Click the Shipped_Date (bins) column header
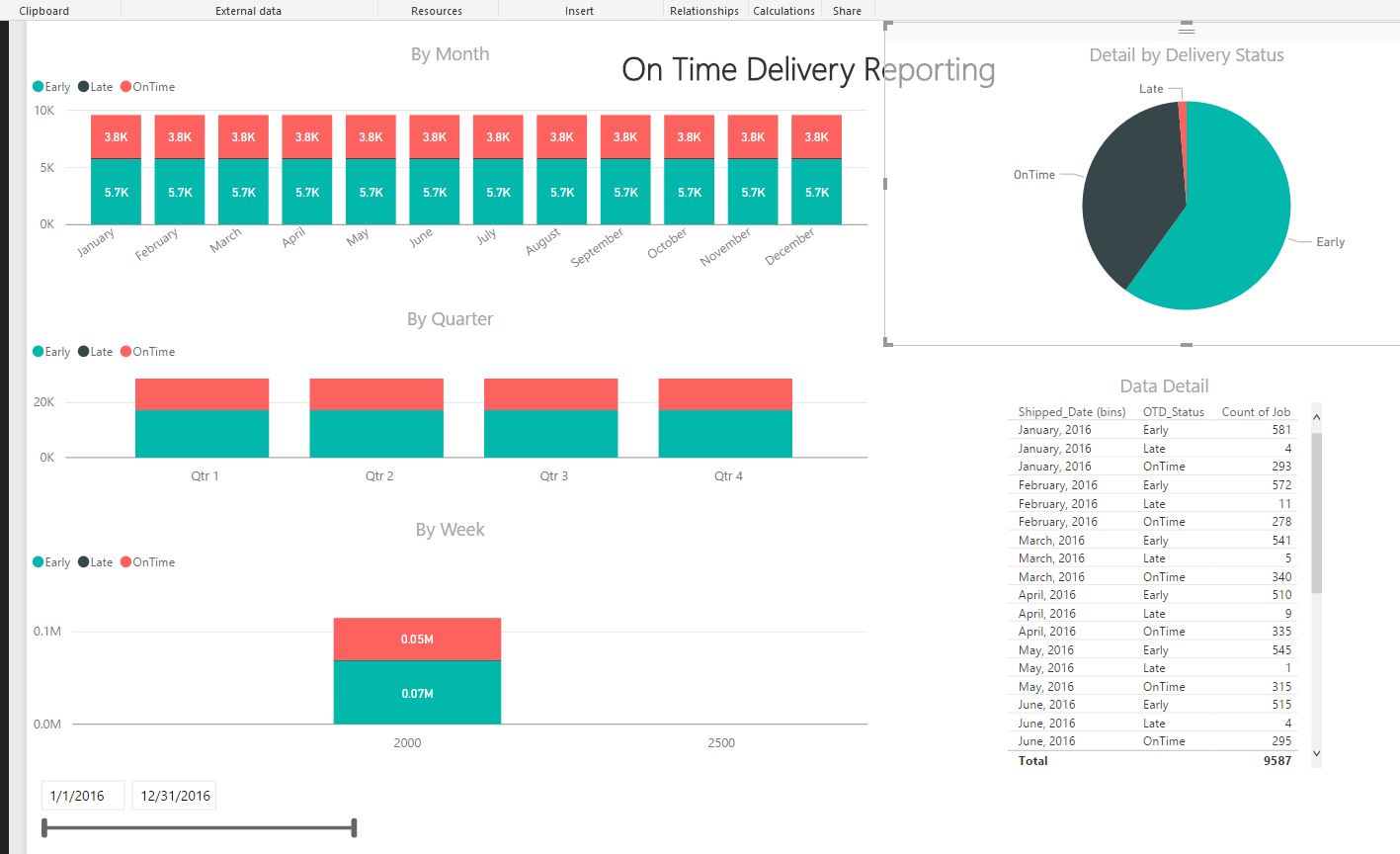 tap(1072, 412)
